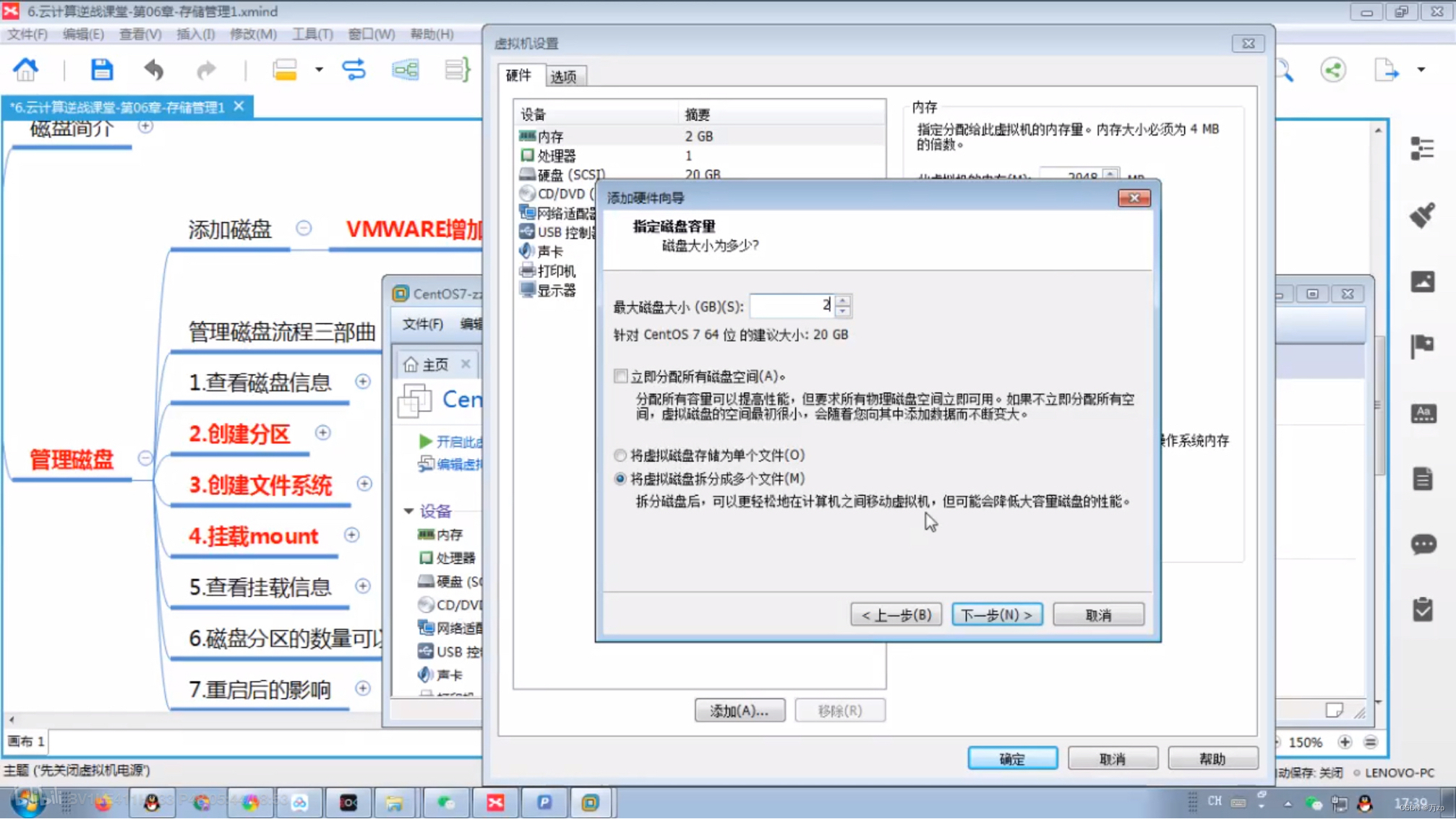Screen dimensions: 1456x819
Task: Cancel the add hardware wizard
Action: tap(1098, 615)
